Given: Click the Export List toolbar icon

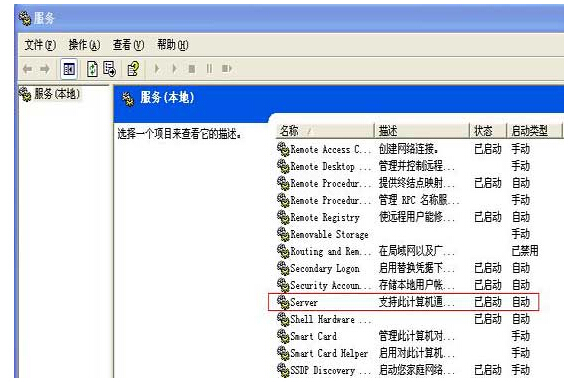Looking at the screenshot, I should coord(110,69).
